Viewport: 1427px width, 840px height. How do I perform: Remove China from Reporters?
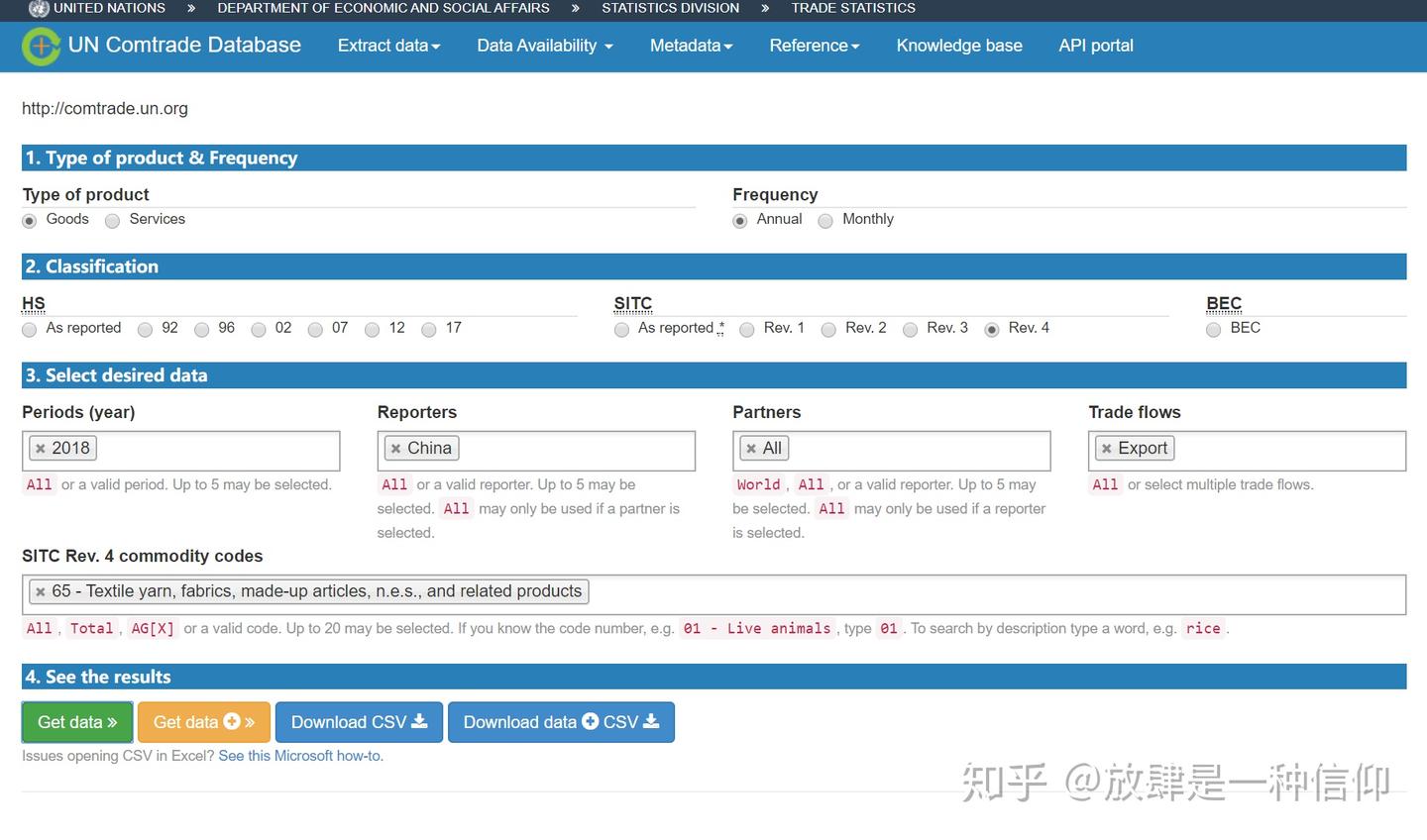[395, 448]
